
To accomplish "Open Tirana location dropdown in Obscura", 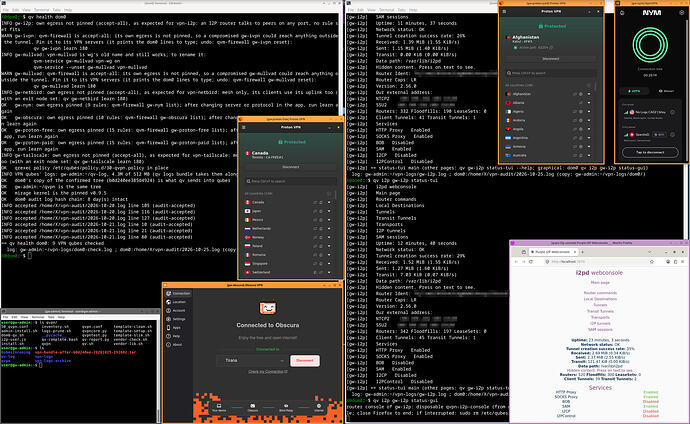I will coord(252,361).
